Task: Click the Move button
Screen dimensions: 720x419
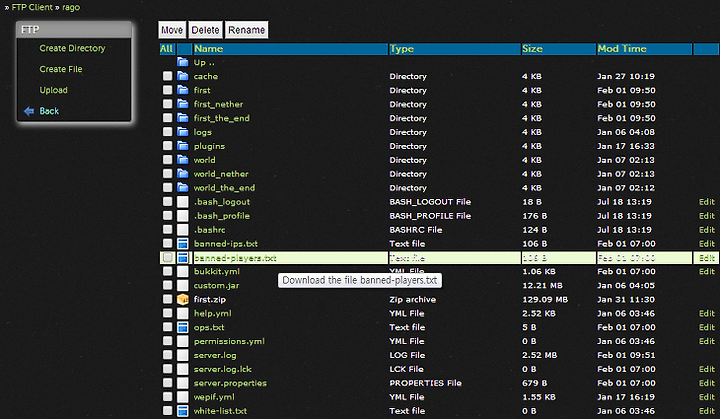Action: tap(172, 30)
